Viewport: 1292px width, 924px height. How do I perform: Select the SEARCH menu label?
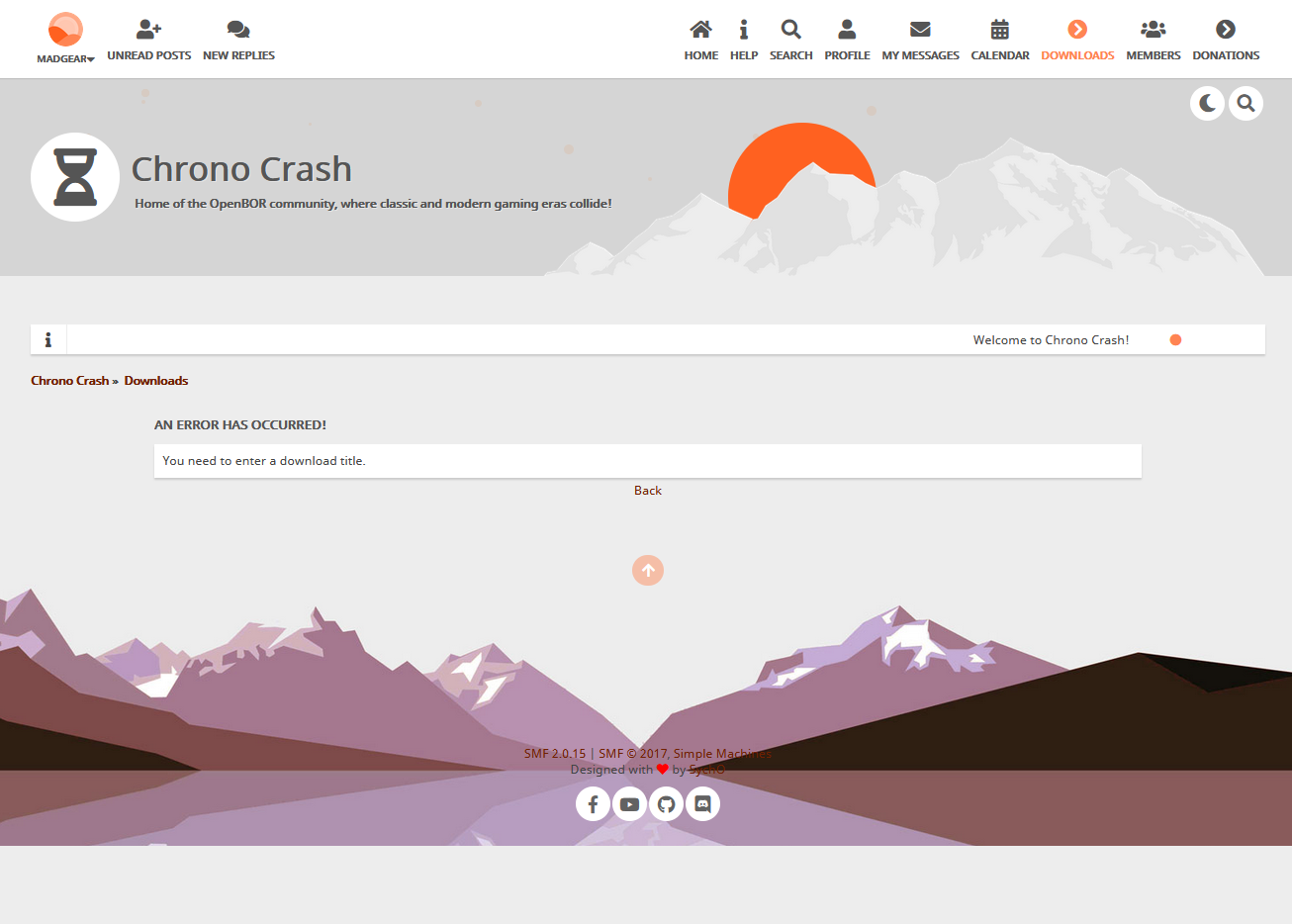click(791, 55)
